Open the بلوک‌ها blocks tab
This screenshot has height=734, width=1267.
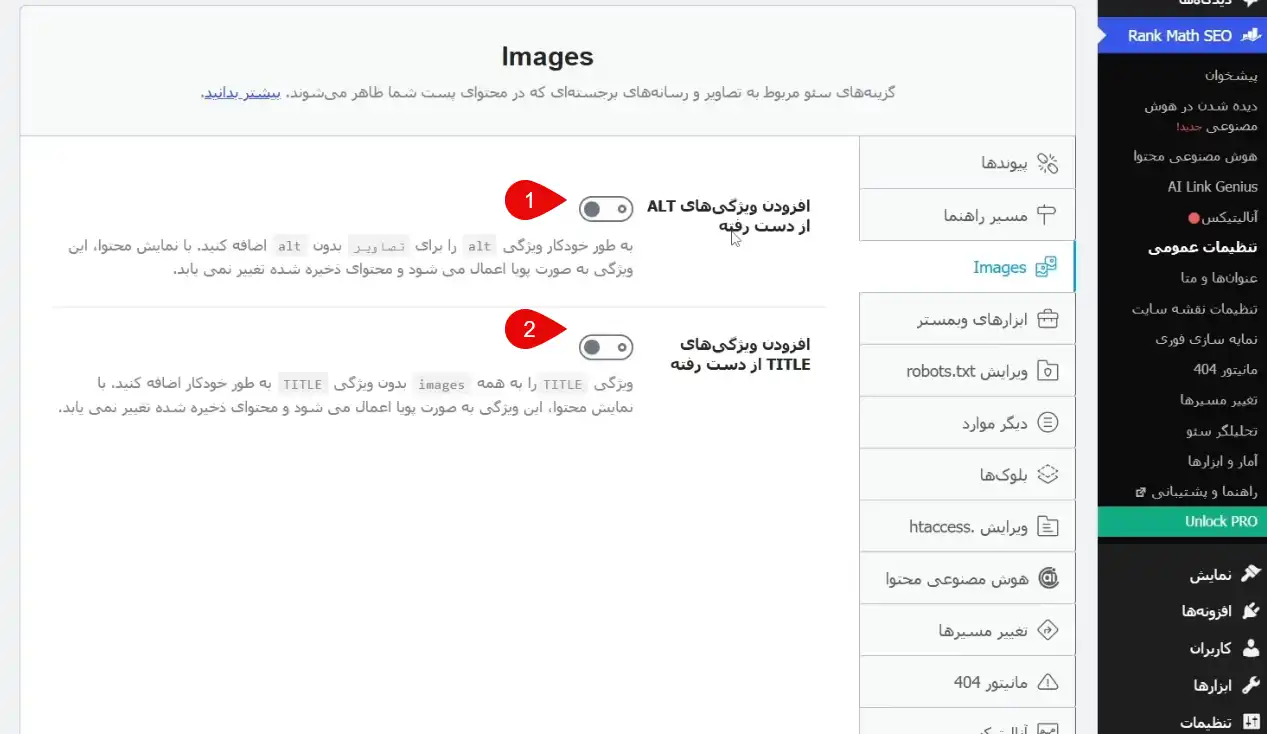pos(967,474)
